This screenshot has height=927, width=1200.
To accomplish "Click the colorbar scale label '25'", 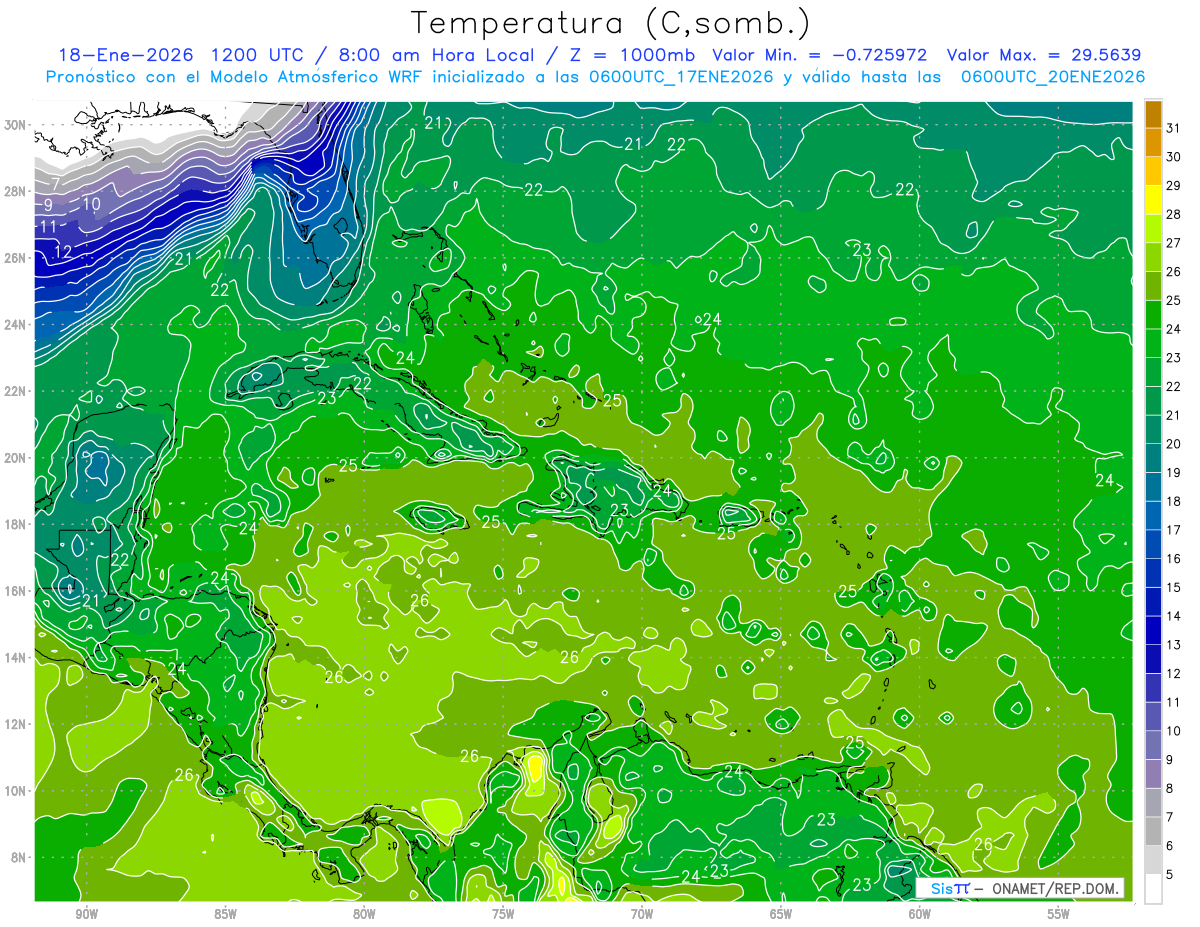I will (1174, 300).
